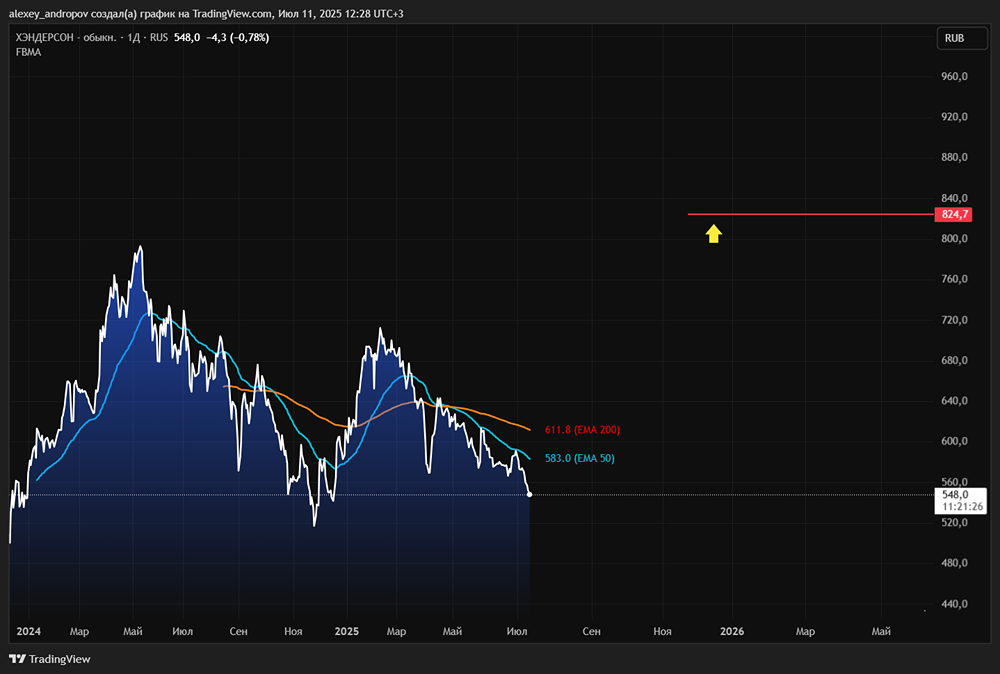Click the 611.8 (EMA 200) label
The image size is (1000, 674).
point(582,430)
